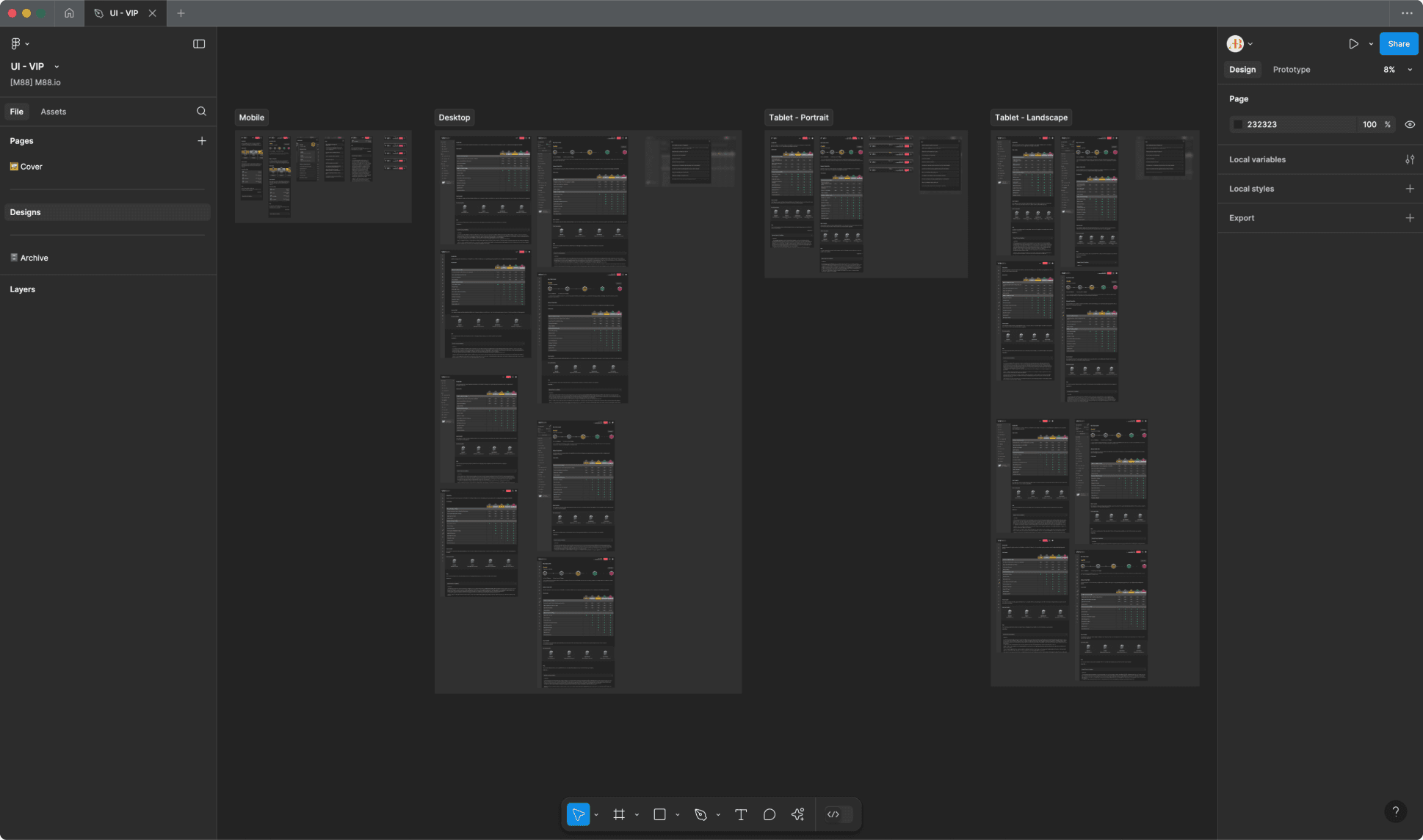Collapse the left sidebar panel toggle
Viewport: 1423px width, 840px height.
(x=199, y=43)
